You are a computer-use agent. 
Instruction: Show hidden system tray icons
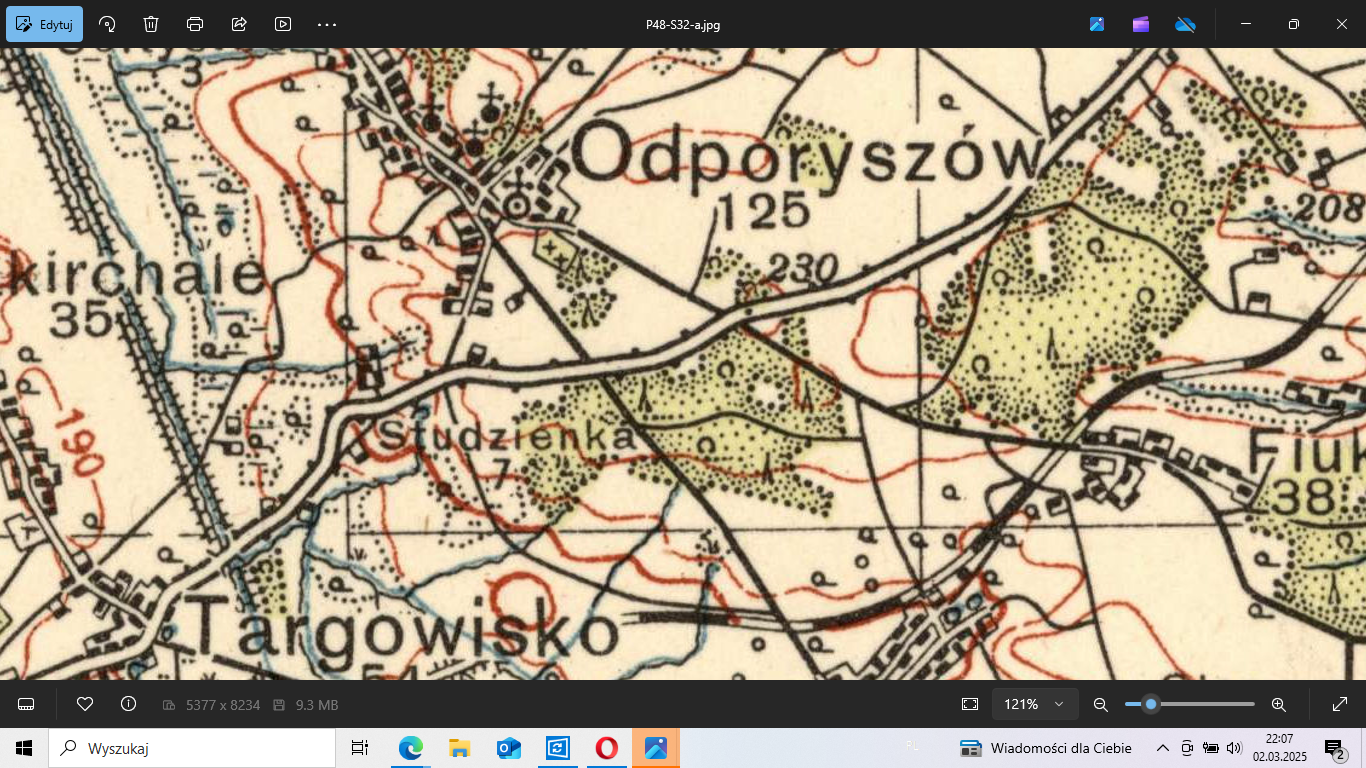(x=1163, y=748)
